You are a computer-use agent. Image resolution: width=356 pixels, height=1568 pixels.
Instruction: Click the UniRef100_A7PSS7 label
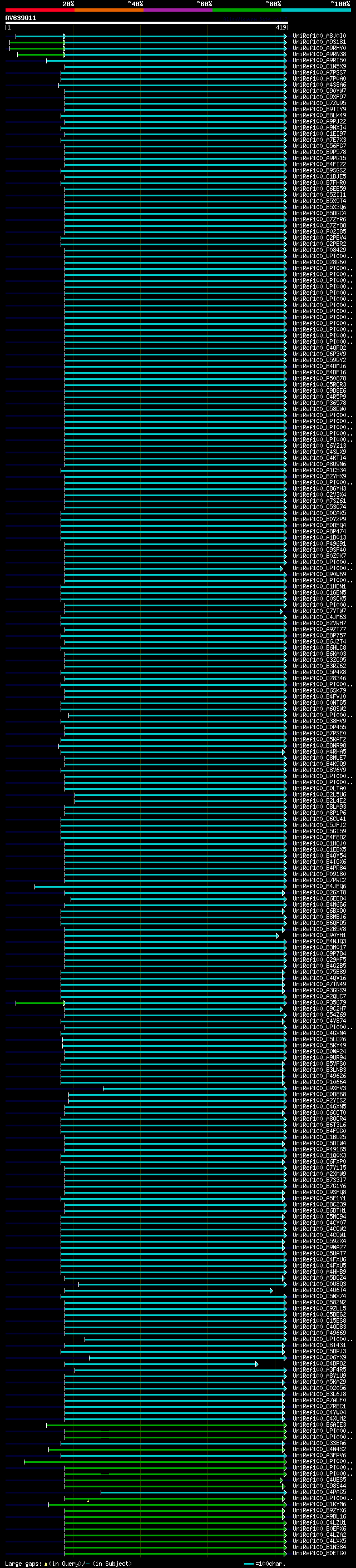pos(319,72)
